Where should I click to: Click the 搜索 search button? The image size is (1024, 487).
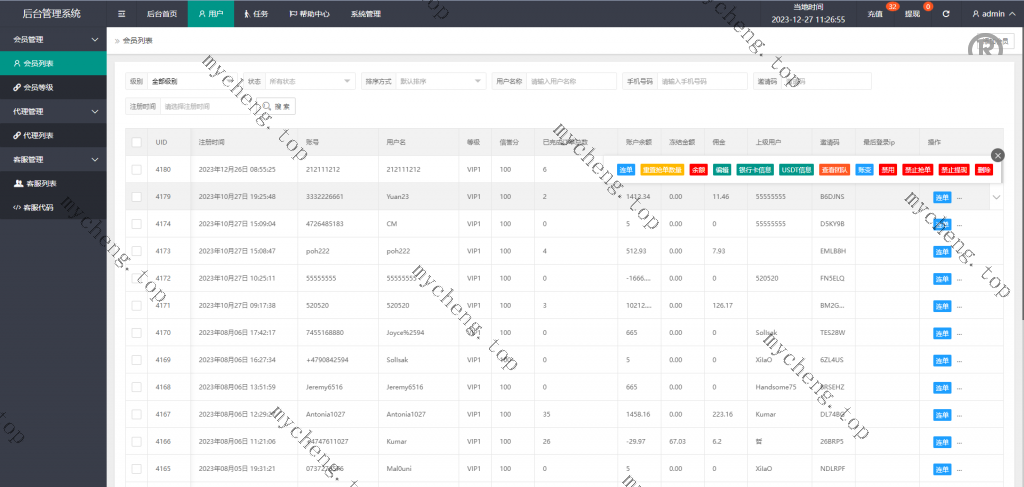(276, 106)
